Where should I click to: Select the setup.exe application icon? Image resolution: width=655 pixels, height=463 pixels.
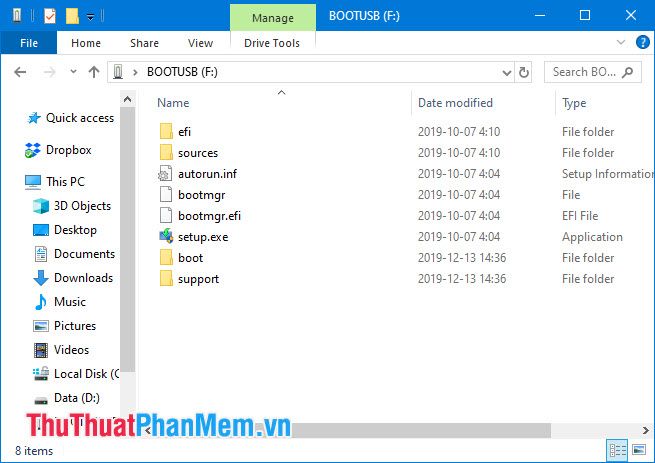pyautogui.click(x=166, y=237)
